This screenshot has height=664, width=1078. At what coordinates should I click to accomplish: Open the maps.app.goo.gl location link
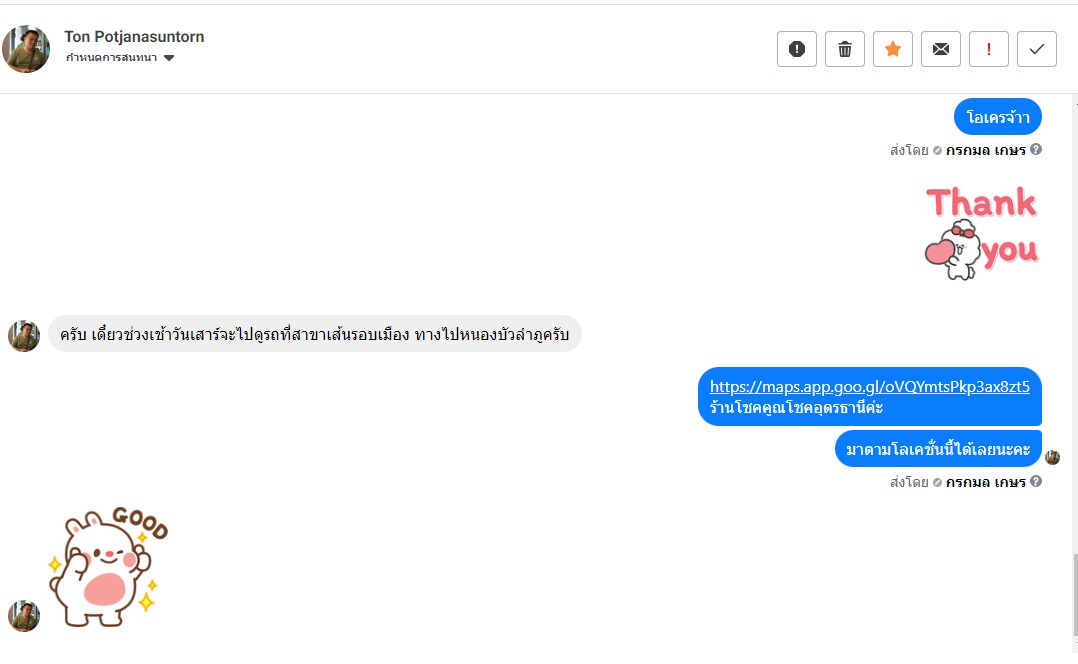[869, 386]
